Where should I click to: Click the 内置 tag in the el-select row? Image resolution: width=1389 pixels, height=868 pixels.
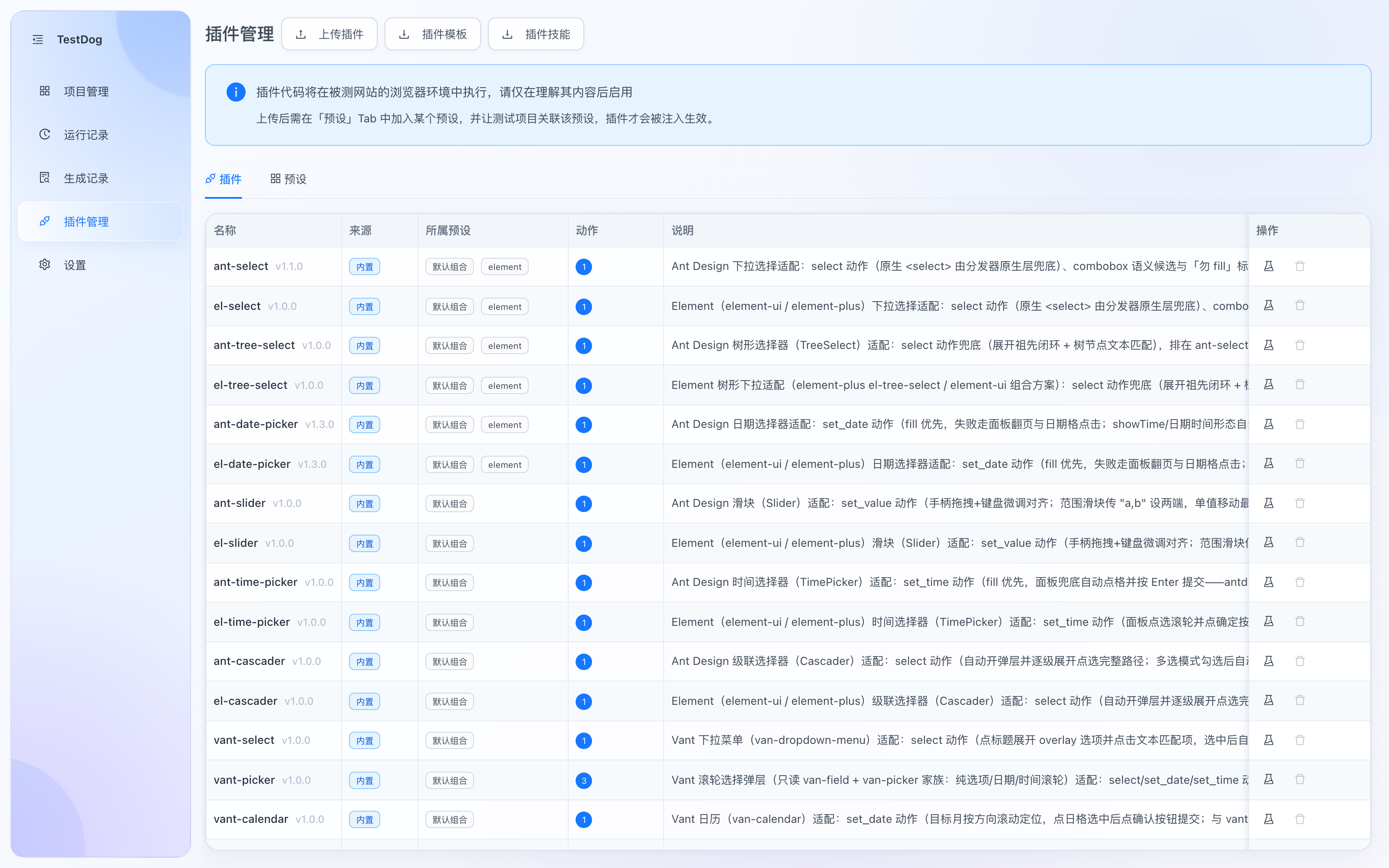(365, 306)
